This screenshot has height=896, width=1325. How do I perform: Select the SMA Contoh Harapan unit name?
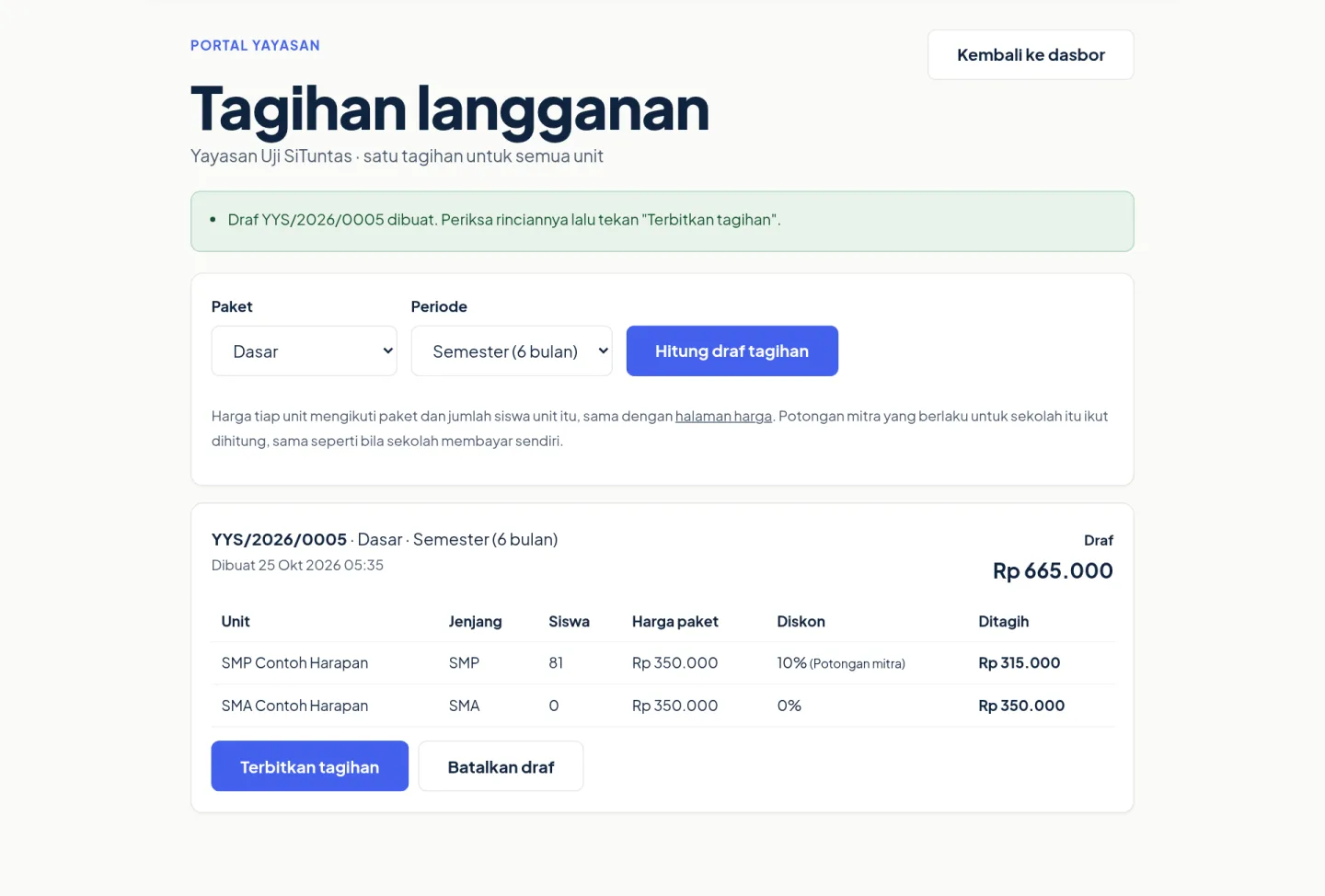pos(294,706)
